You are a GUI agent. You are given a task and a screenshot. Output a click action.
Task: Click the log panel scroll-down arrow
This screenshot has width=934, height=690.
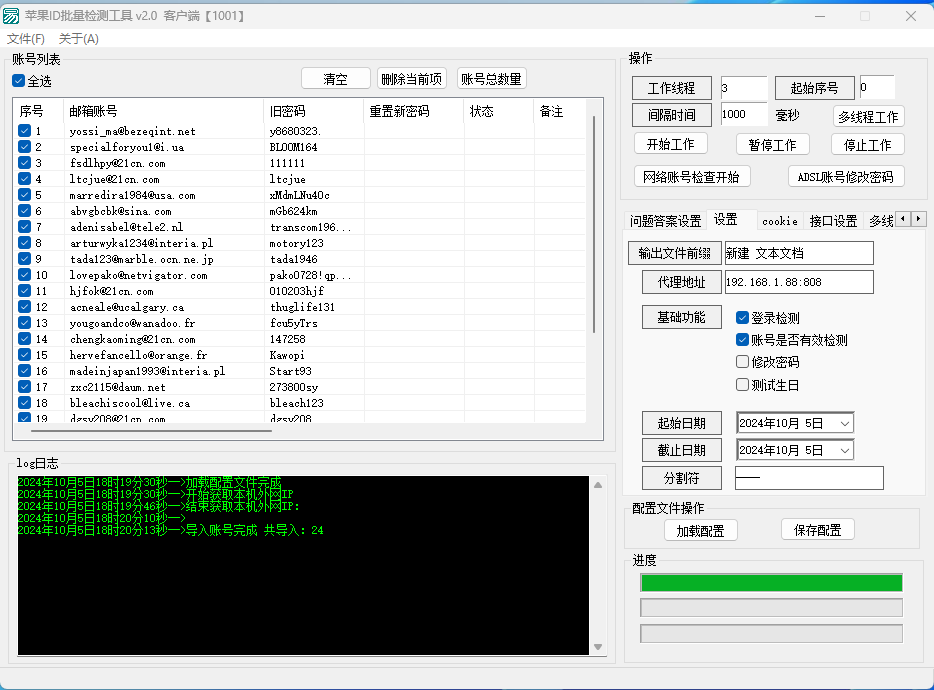click(598, 647)
